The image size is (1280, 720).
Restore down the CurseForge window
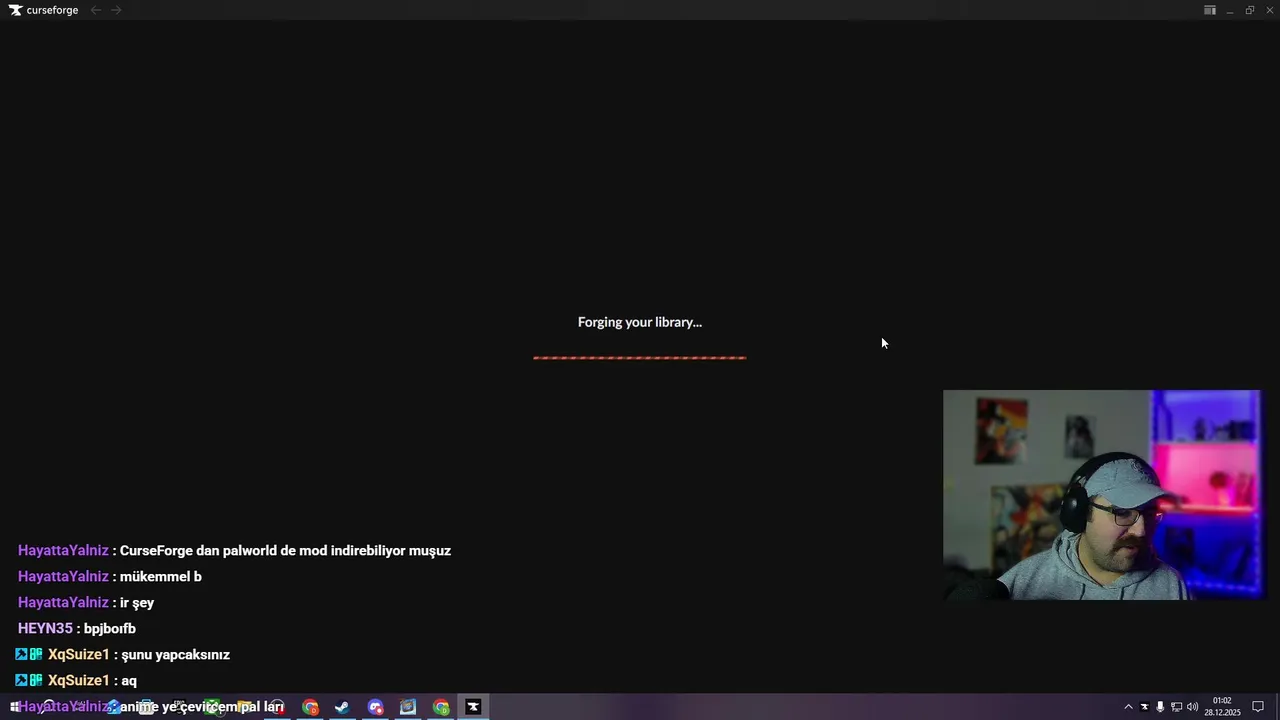tap(1250, 10)
